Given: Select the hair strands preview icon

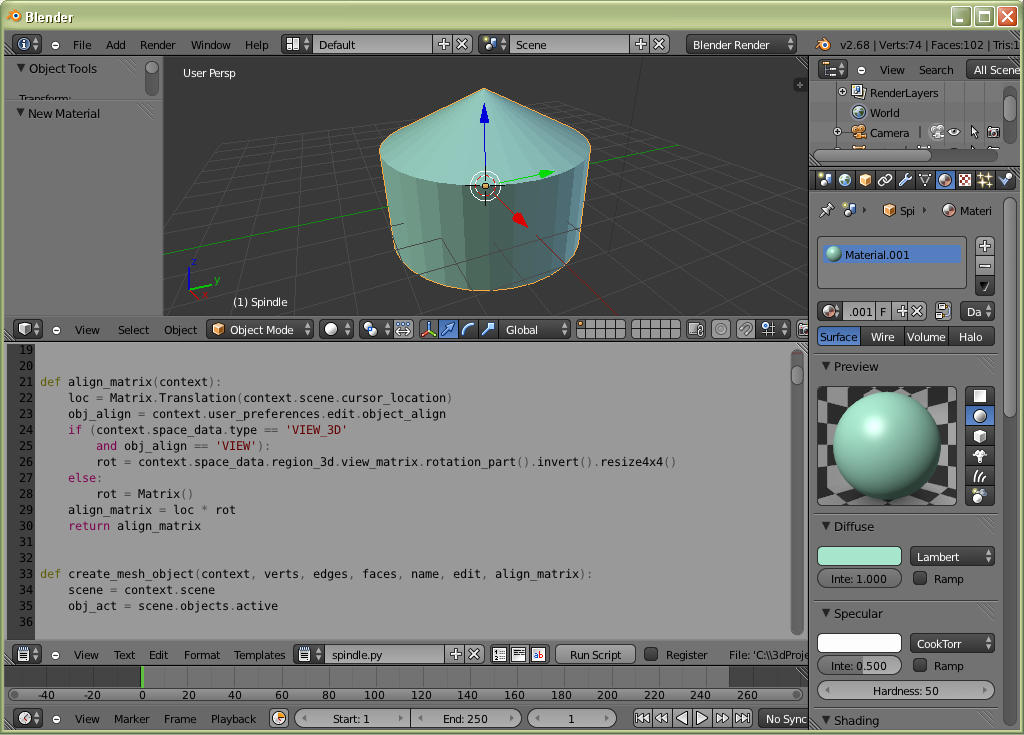Looking at the screenshot, I should click(x=980, y=476).
